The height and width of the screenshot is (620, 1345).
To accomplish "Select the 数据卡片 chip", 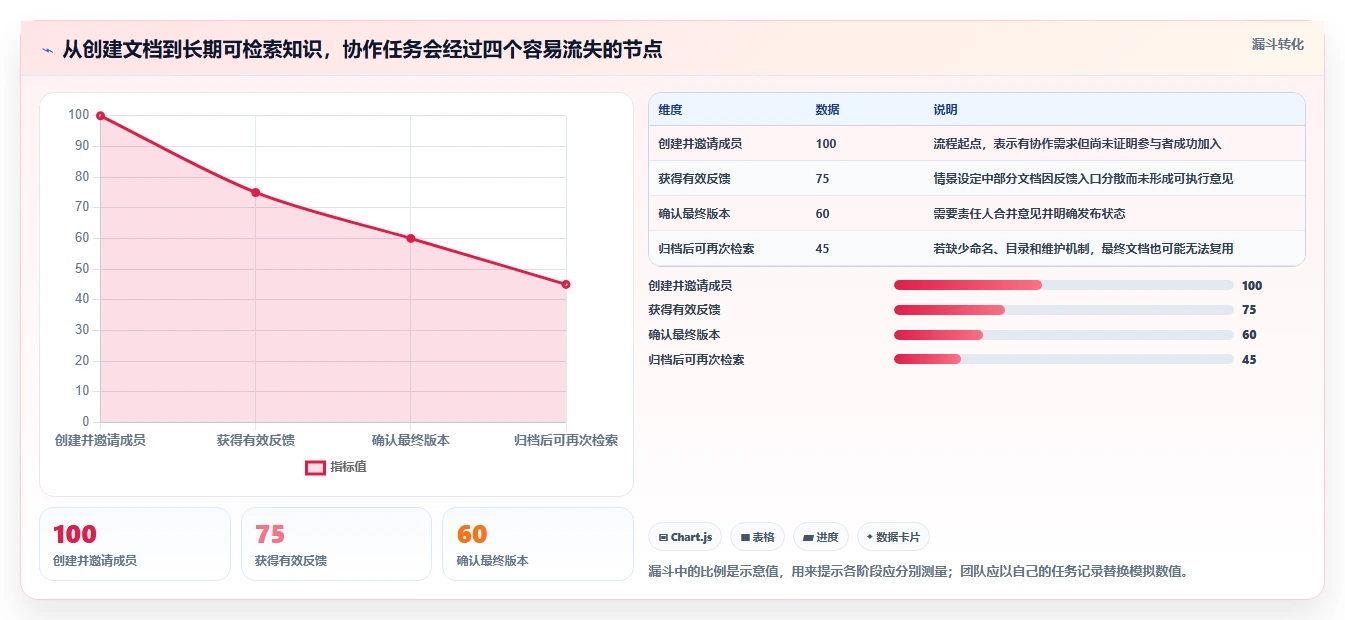I will click(x=893, y=537).
